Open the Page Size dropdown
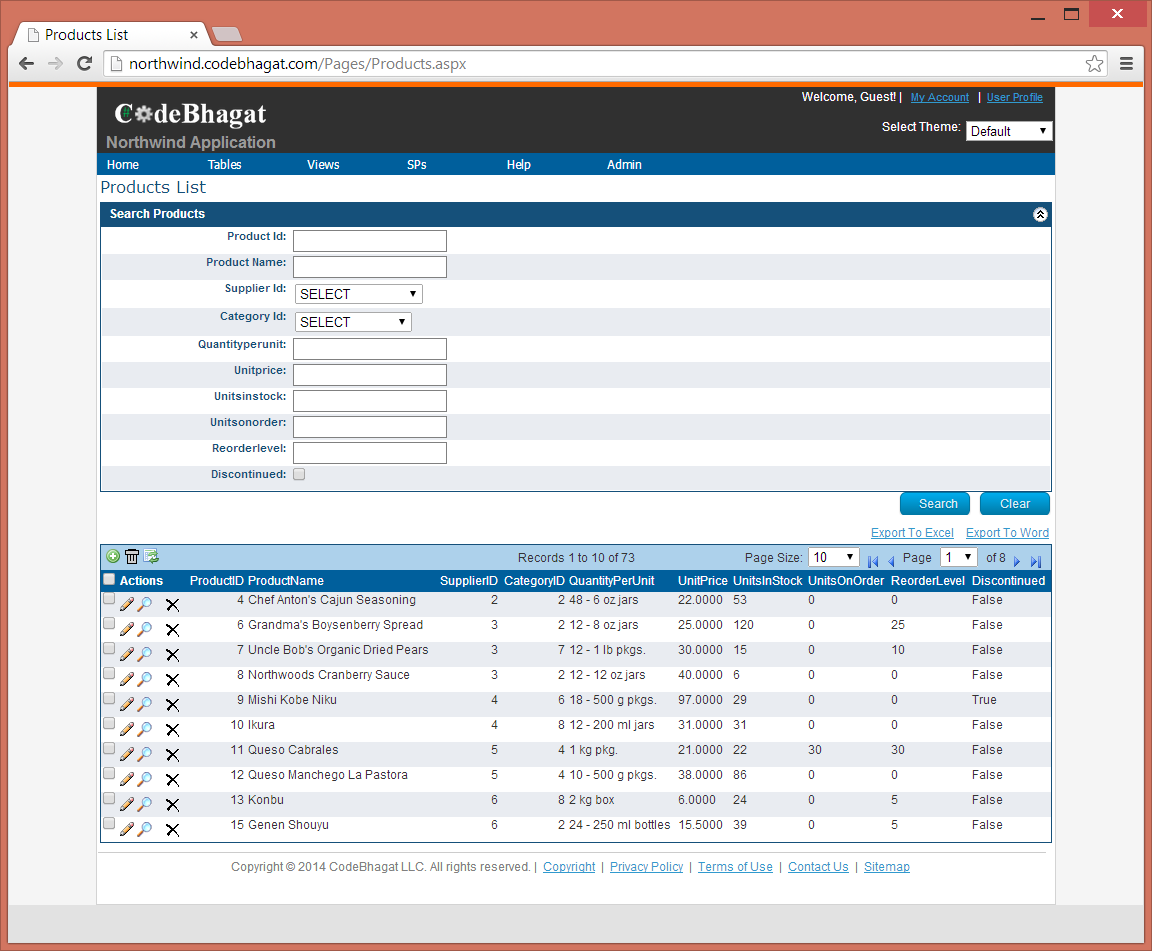Image resolution: width=1152 pixels, height=951 pixels. point(834,558)
